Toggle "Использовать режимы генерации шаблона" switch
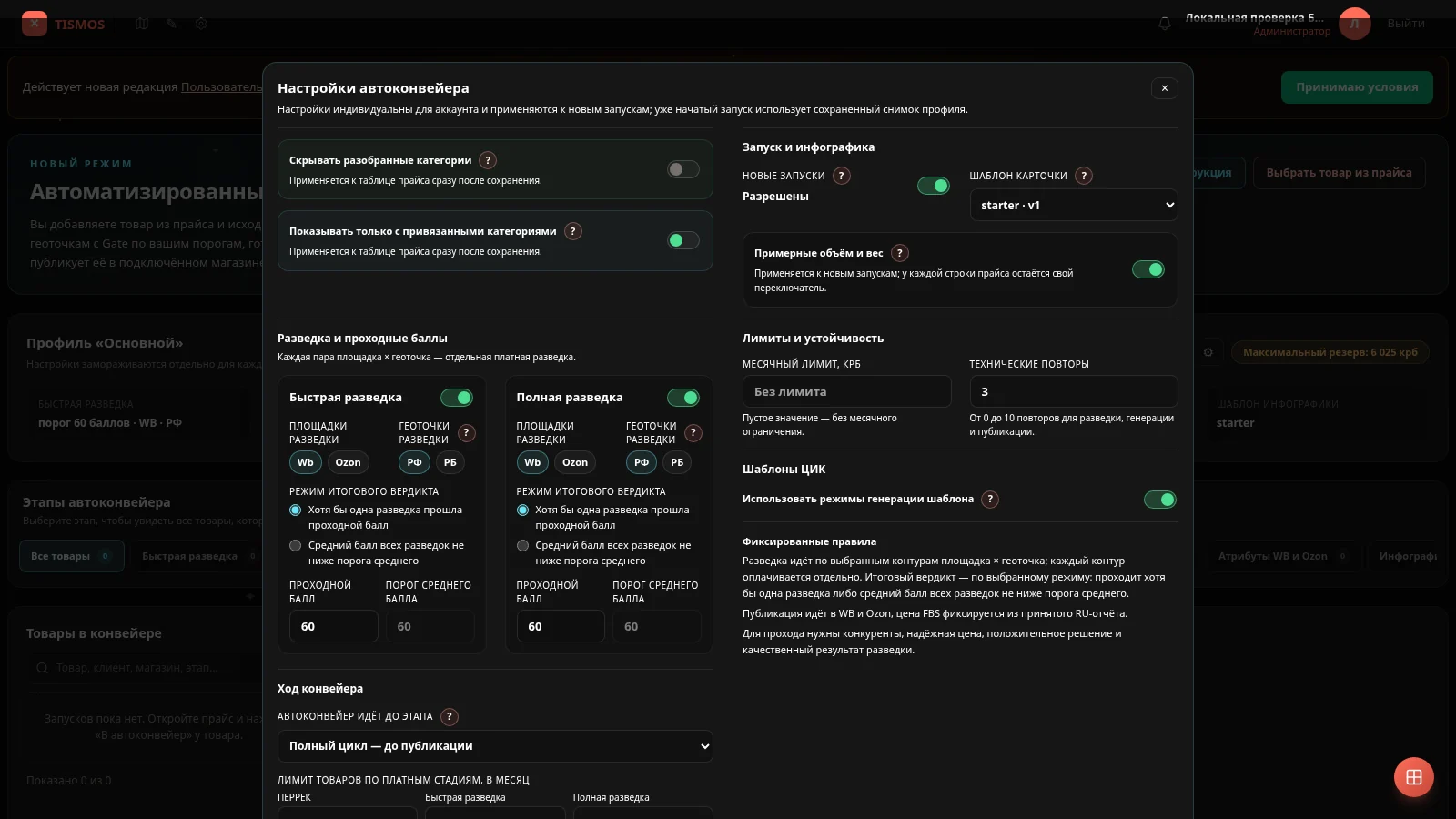1456x819 pixels. 1159,500
